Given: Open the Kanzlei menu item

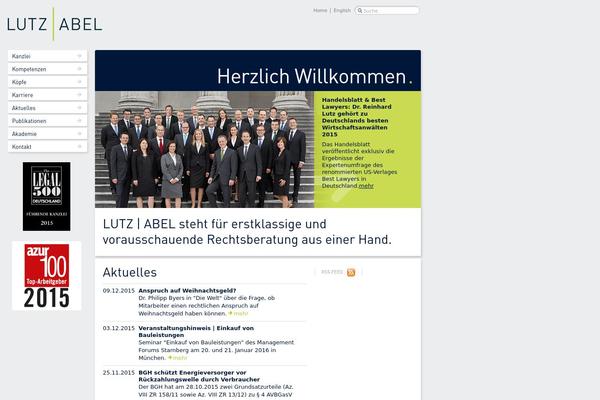Looking at the screenshot, I should click(x=47, y=56).
